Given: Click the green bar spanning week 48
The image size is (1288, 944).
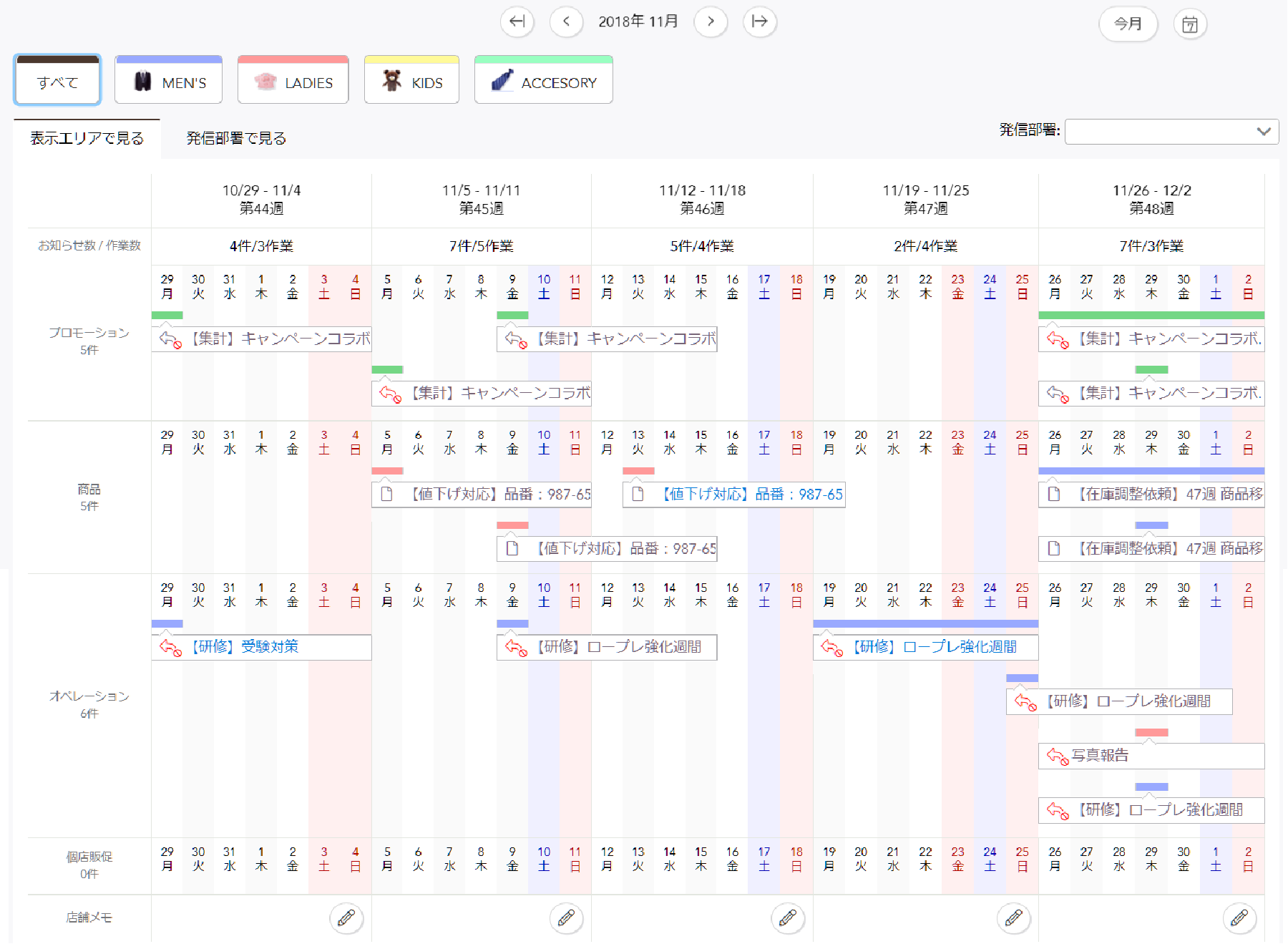Looking at the screenshot, I should tap(1151, 315).
